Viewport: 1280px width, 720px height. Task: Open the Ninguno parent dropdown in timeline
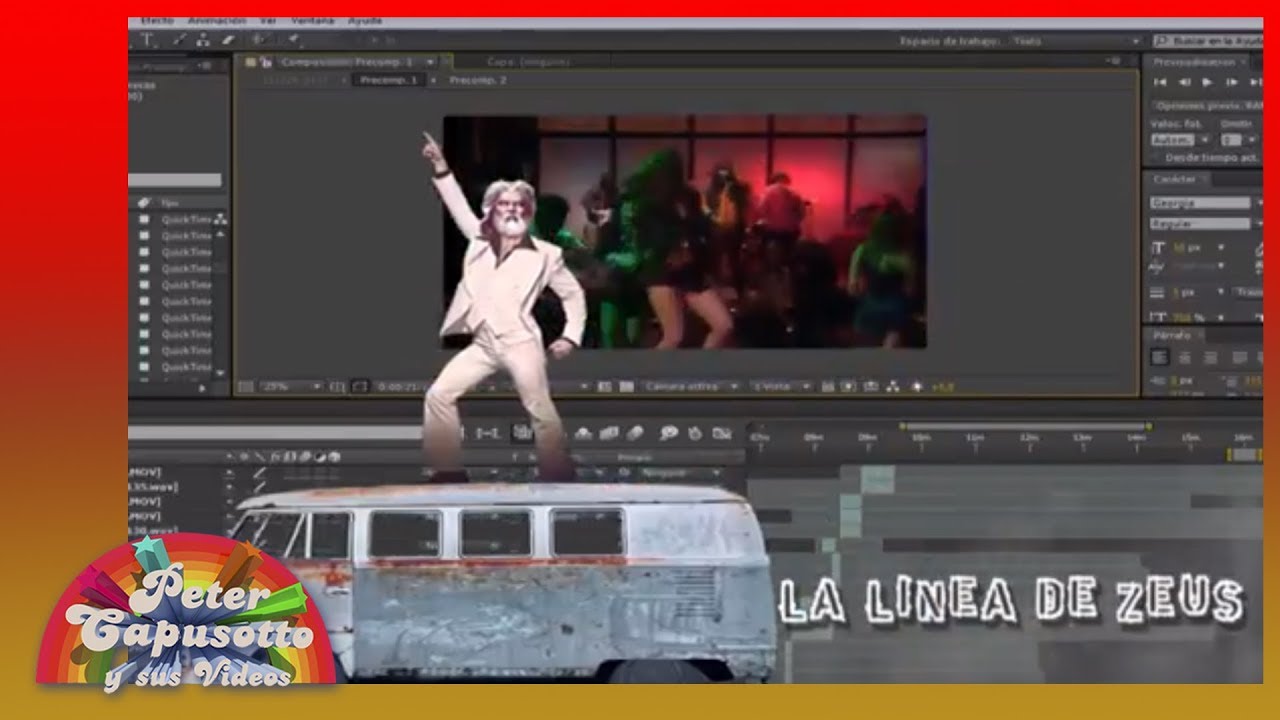click(x=680, y=472)
